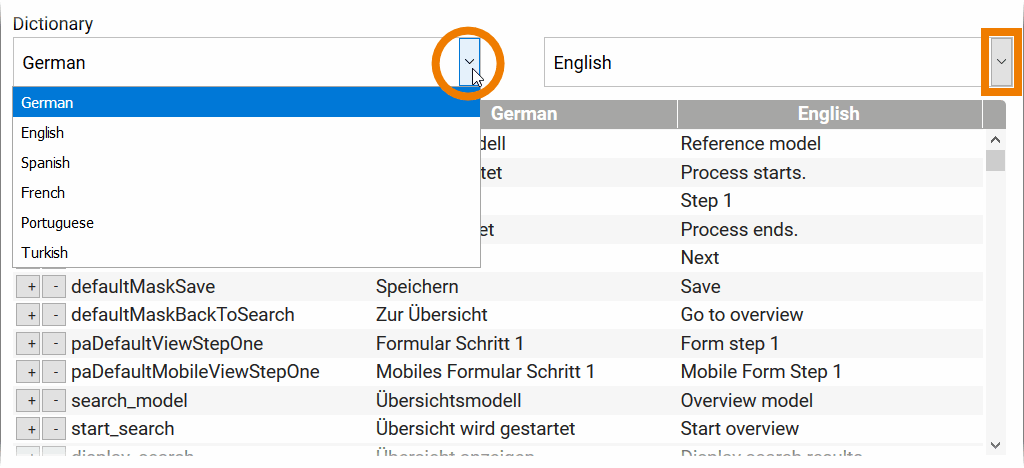
Task: Select Turkish language option
Action: point(45,253)
